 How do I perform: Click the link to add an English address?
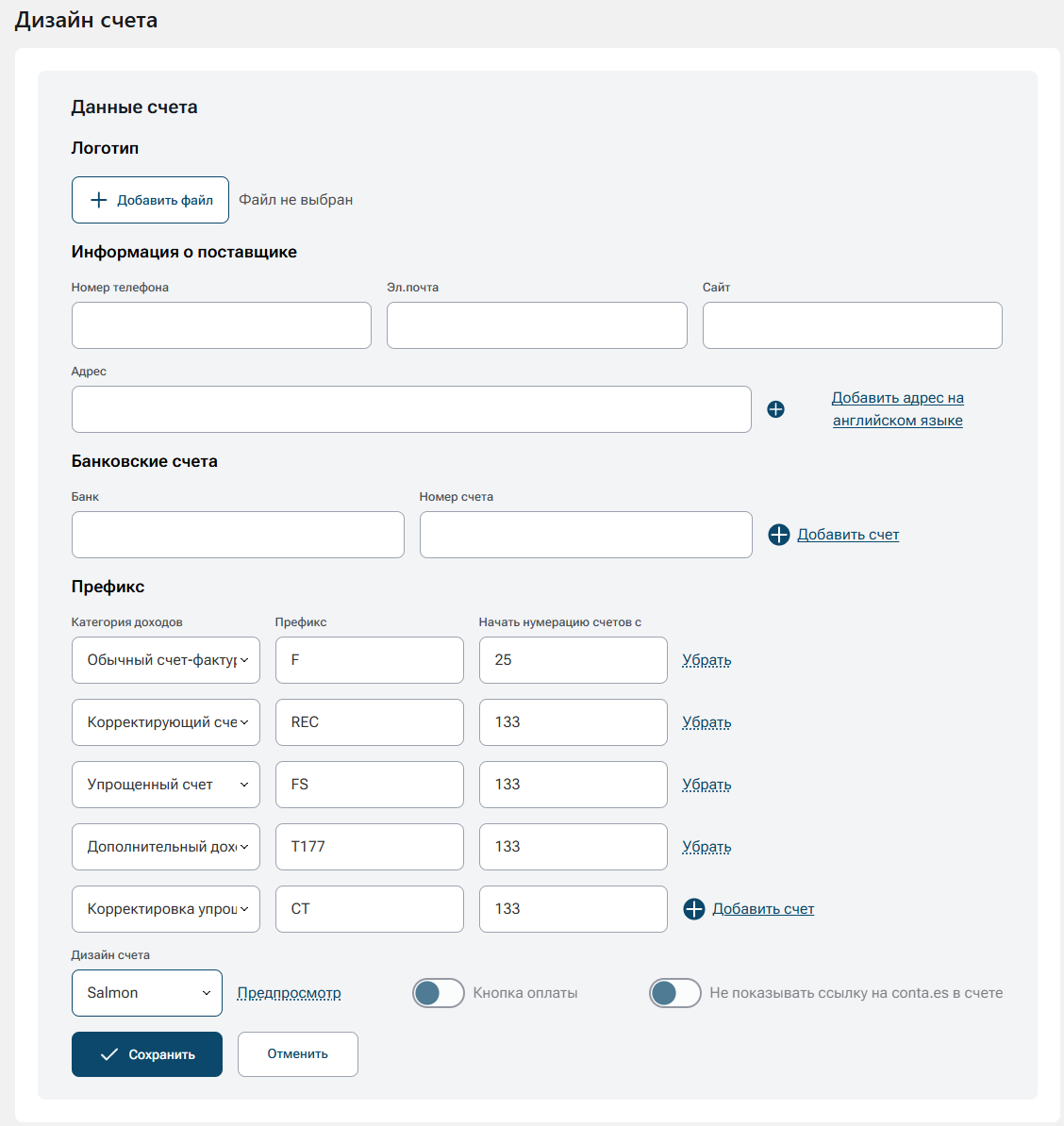(x=897, y=409)
